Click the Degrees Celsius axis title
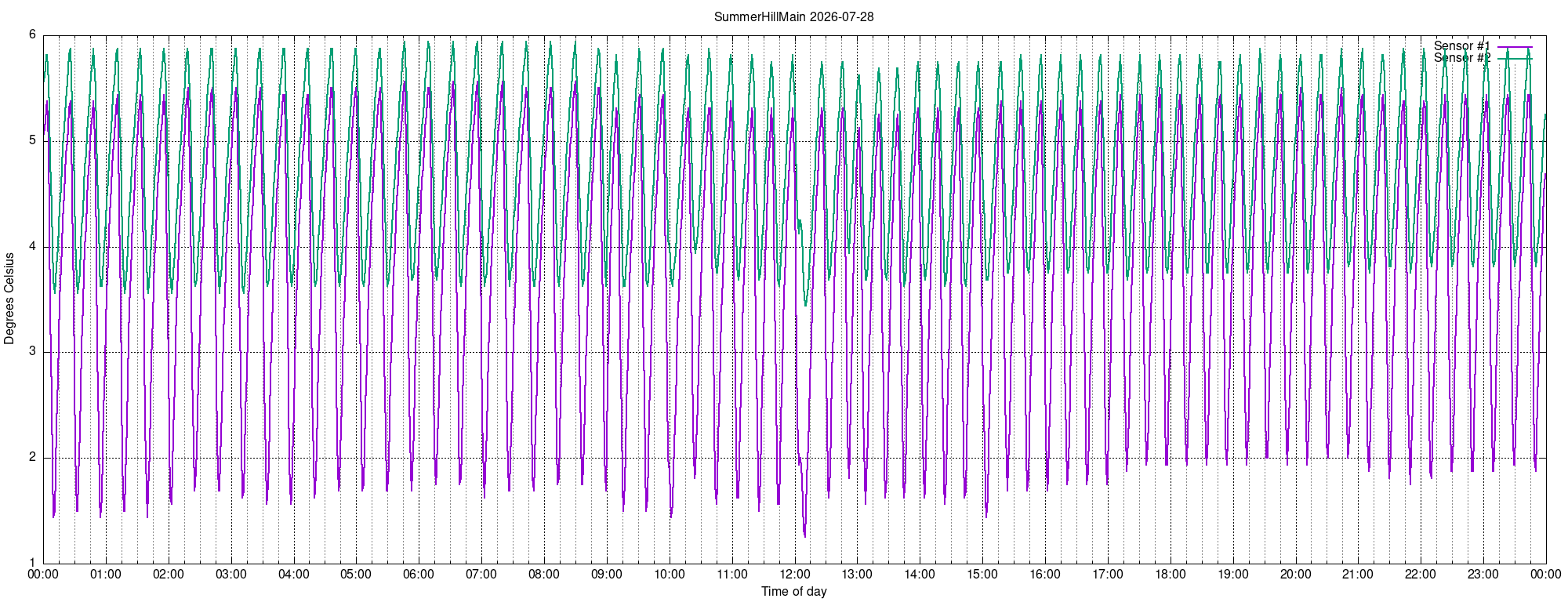The width and height of the screenshot is (1568, 602). (x=9, y=299)
